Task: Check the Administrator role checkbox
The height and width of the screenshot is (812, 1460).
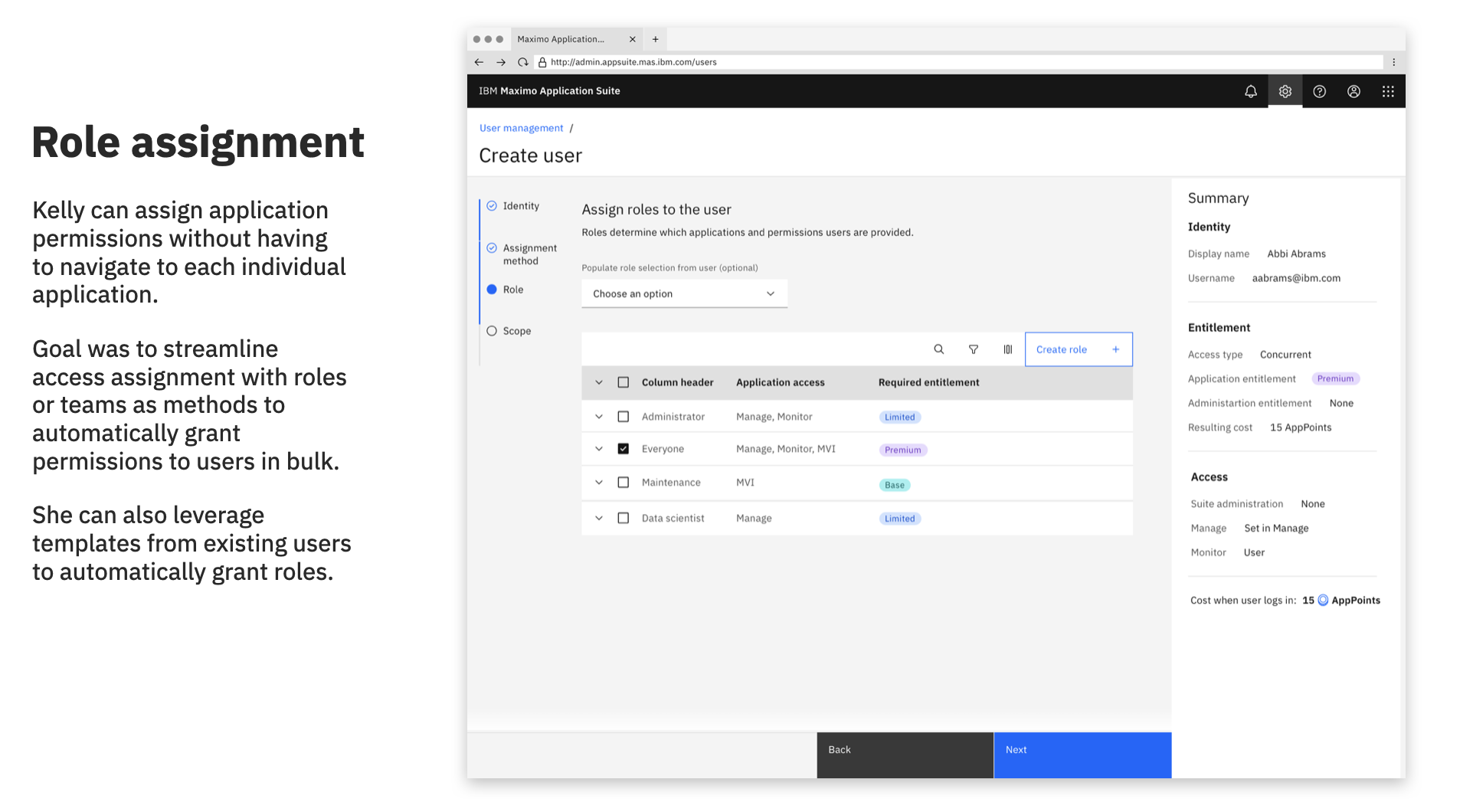Action: click(623, 417)
